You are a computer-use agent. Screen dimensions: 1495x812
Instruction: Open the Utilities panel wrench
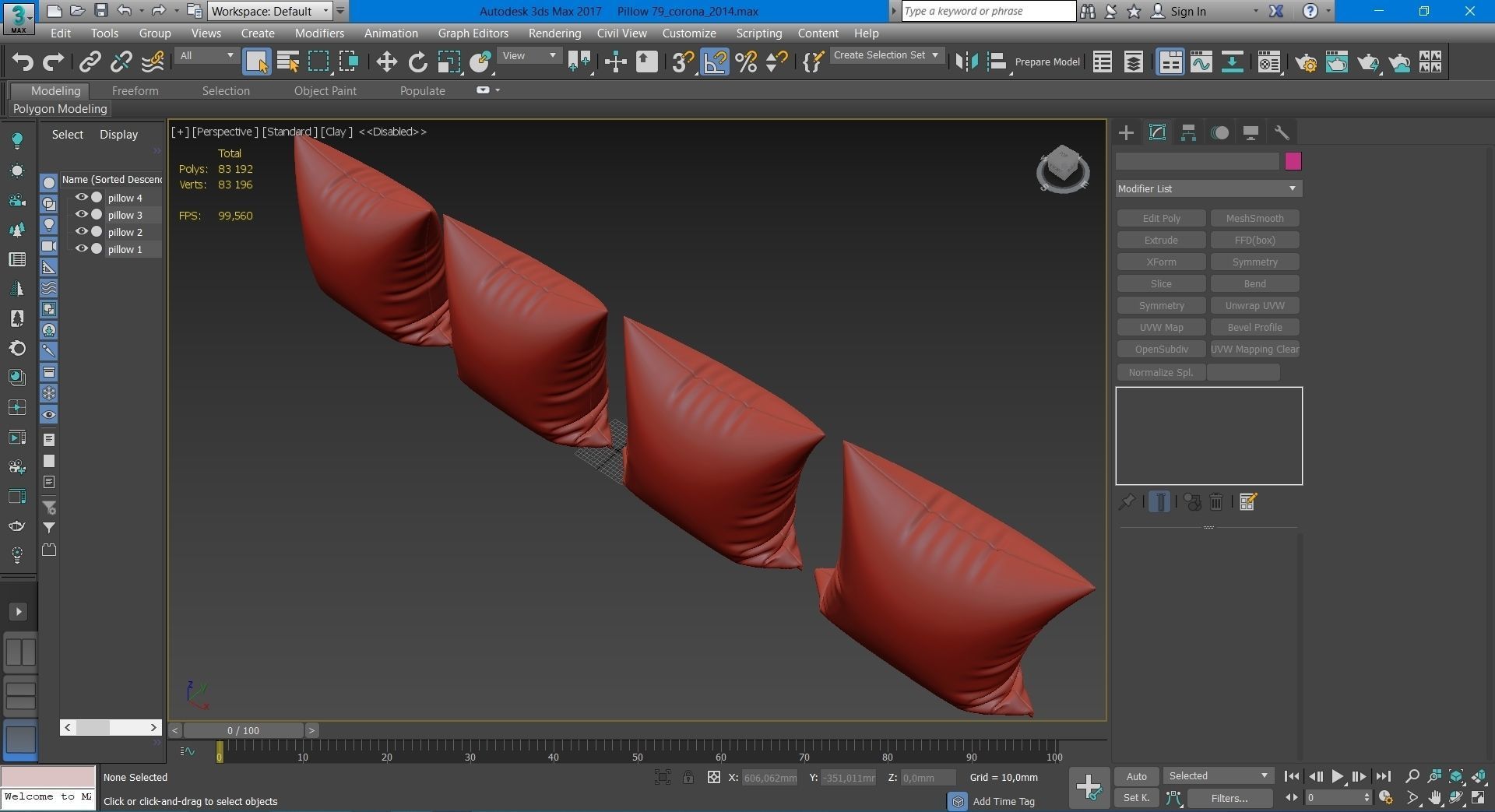tap(1282, 132)
